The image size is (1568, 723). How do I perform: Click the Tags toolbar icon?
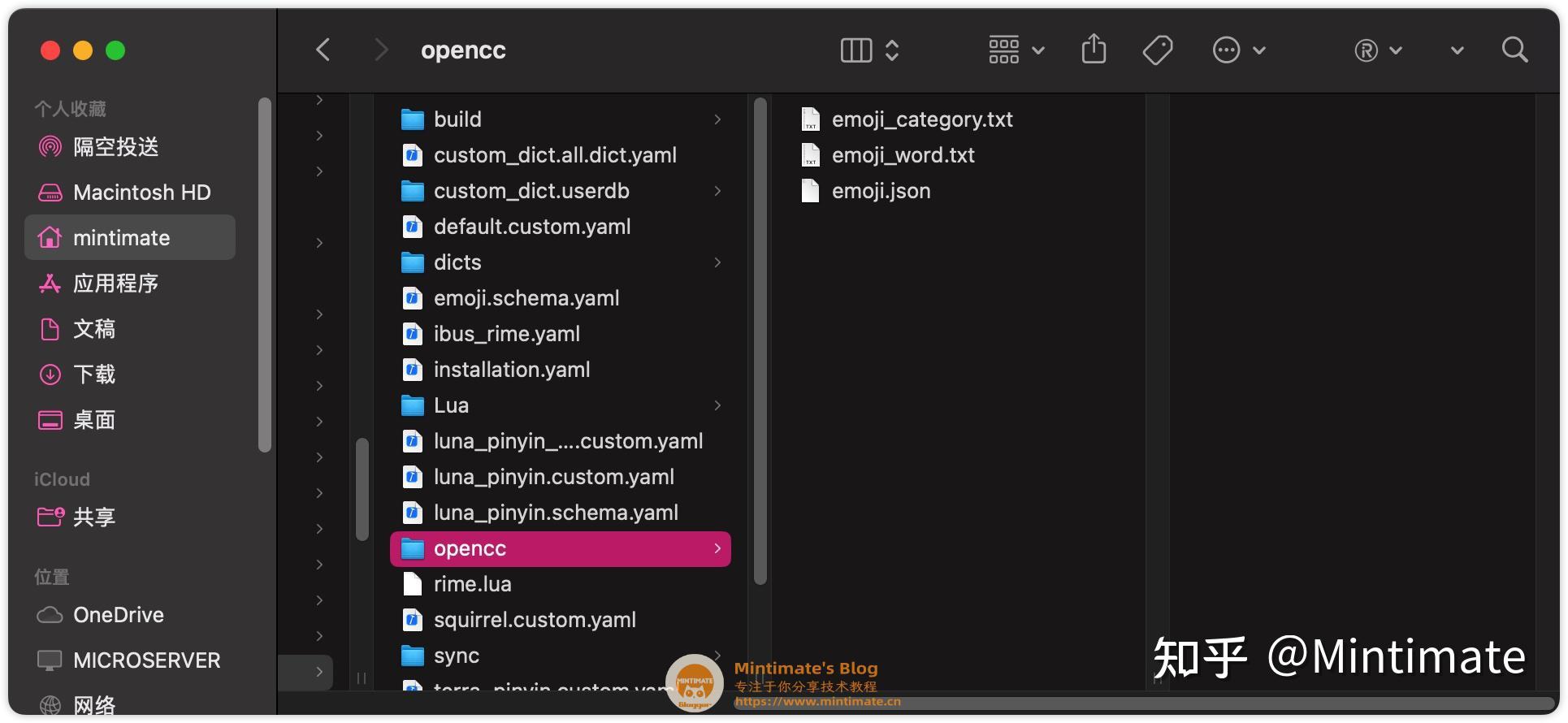[x=1157, y=50]
